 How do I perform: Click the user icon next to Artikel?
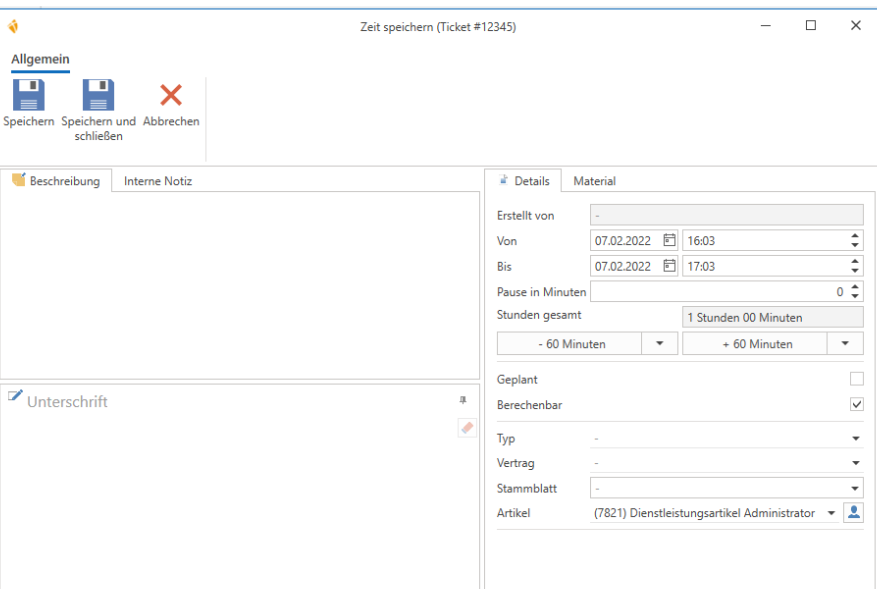pyautogui.click(x=853, y=513)
